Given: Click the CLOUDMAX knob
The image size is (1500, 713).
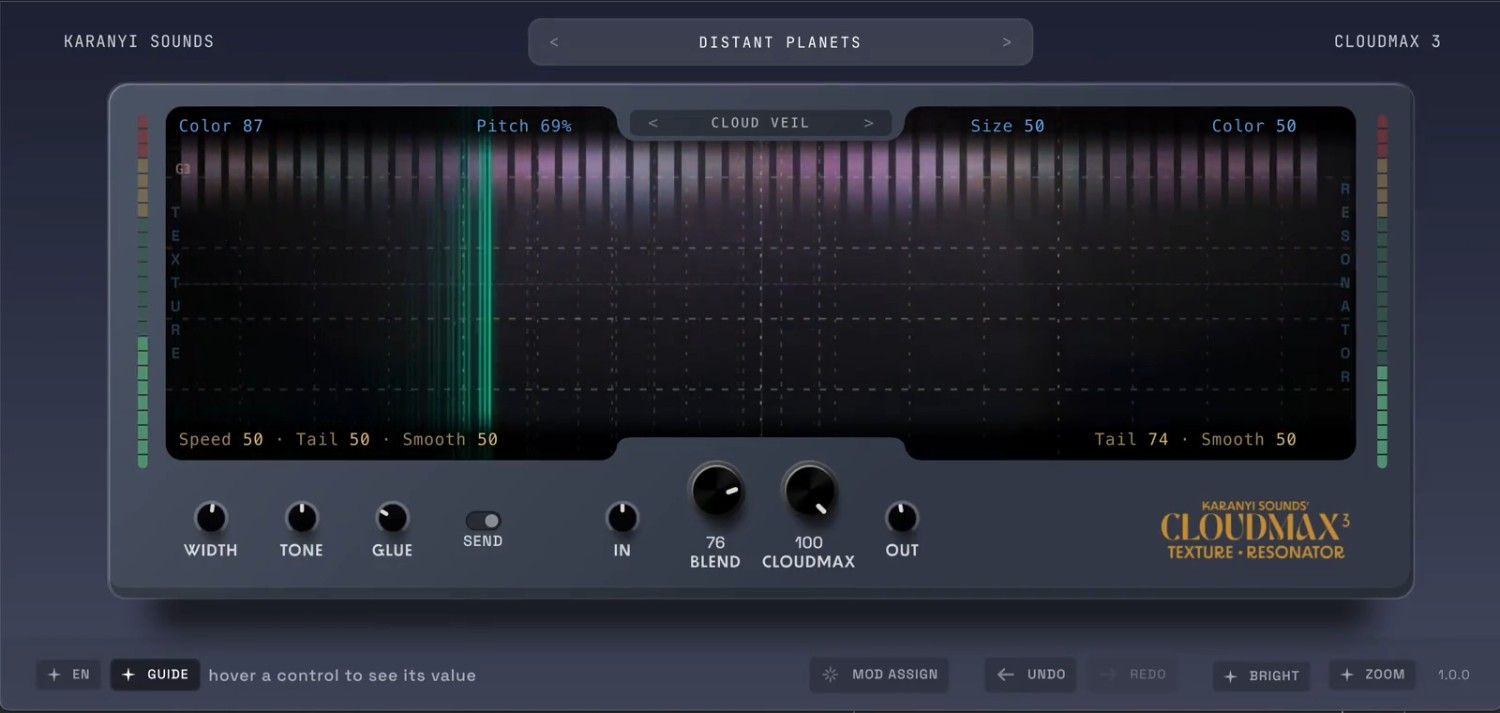Looking at the screenshot, I should click(809, 490).
